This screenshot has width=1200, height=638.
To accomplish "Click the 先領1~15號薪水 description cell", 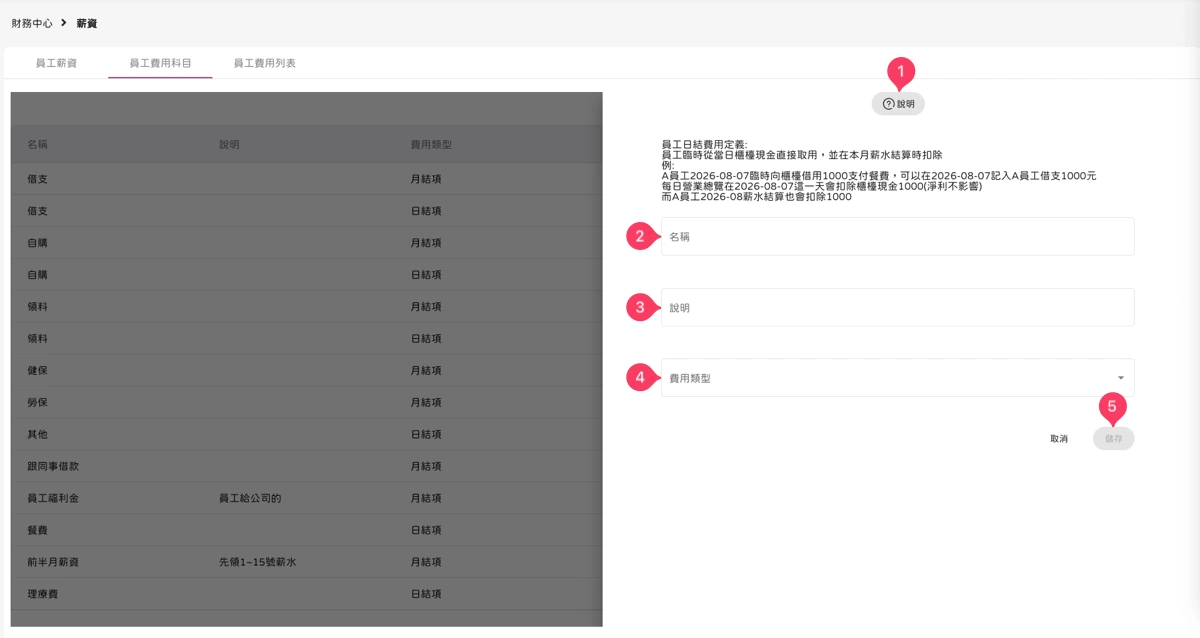I will 258,562.
